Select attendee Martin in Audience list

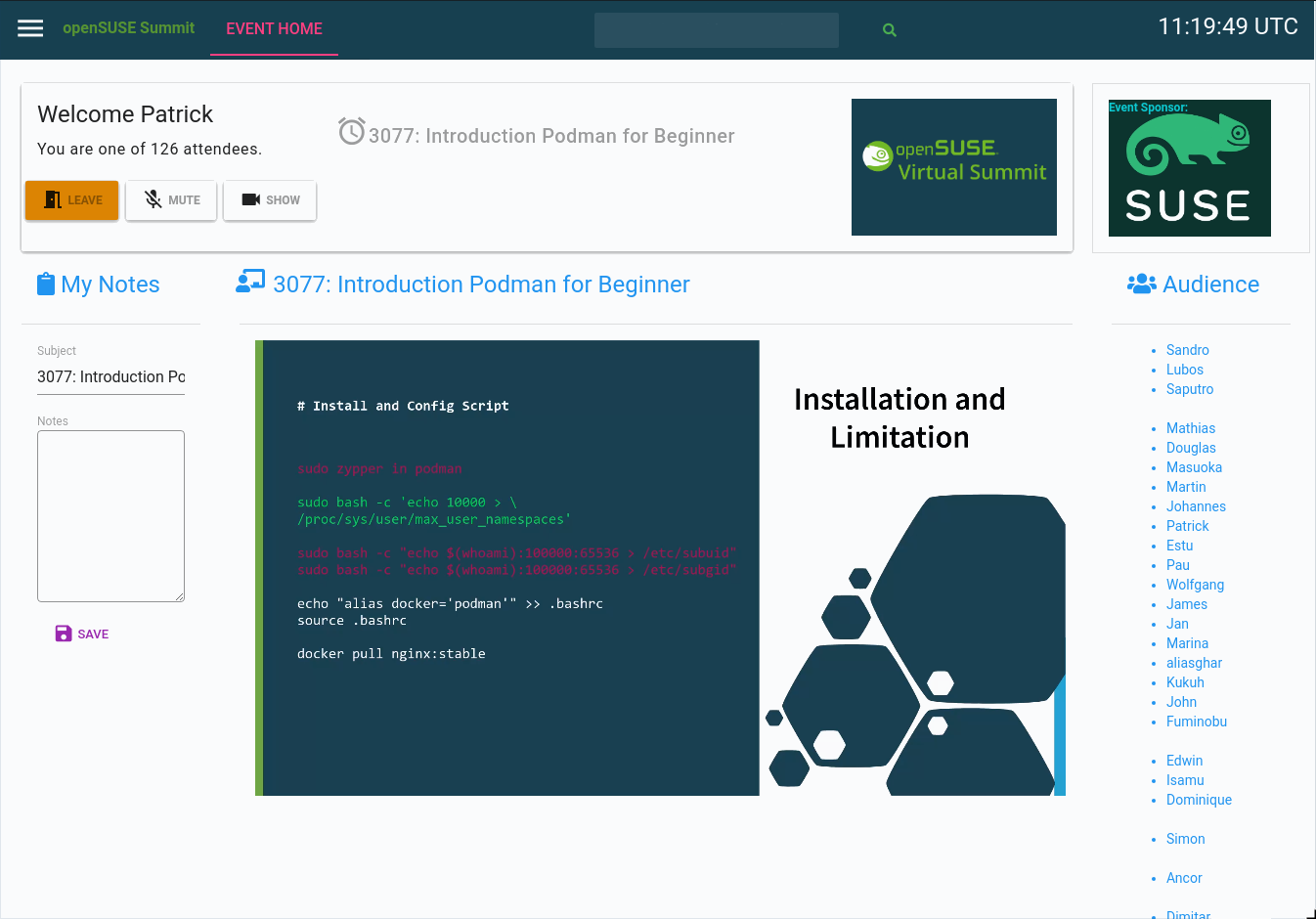pos(1186,487)
